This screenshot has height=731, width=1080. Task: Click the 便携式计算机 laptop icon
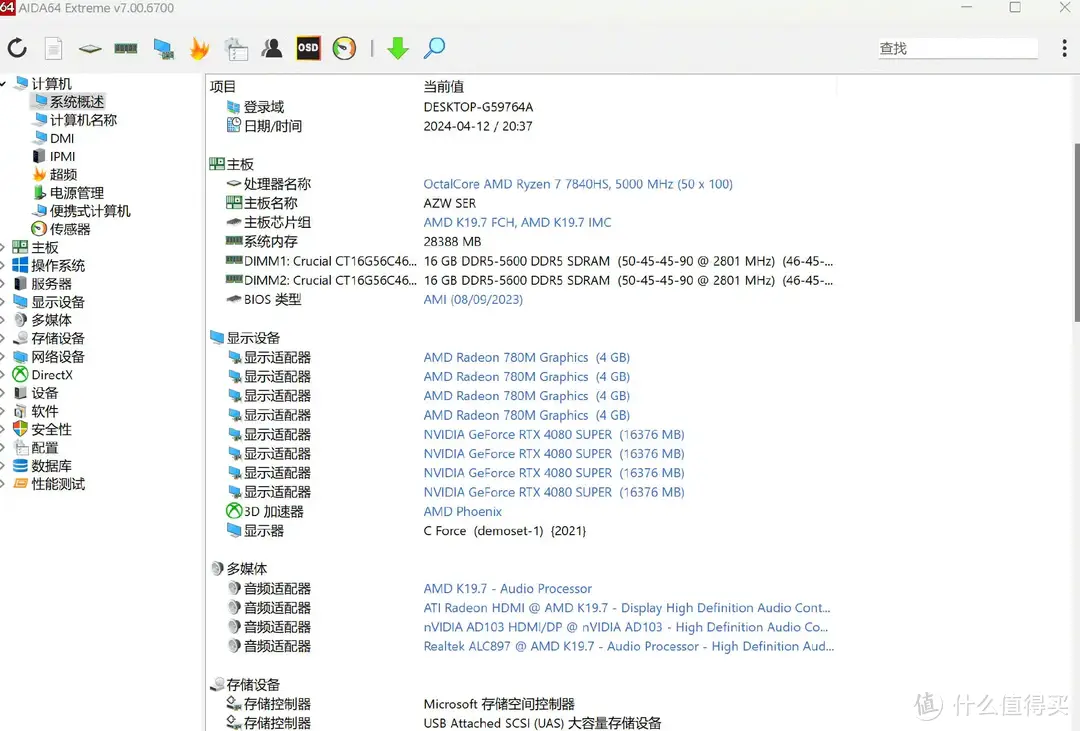(x=41, y=210)
